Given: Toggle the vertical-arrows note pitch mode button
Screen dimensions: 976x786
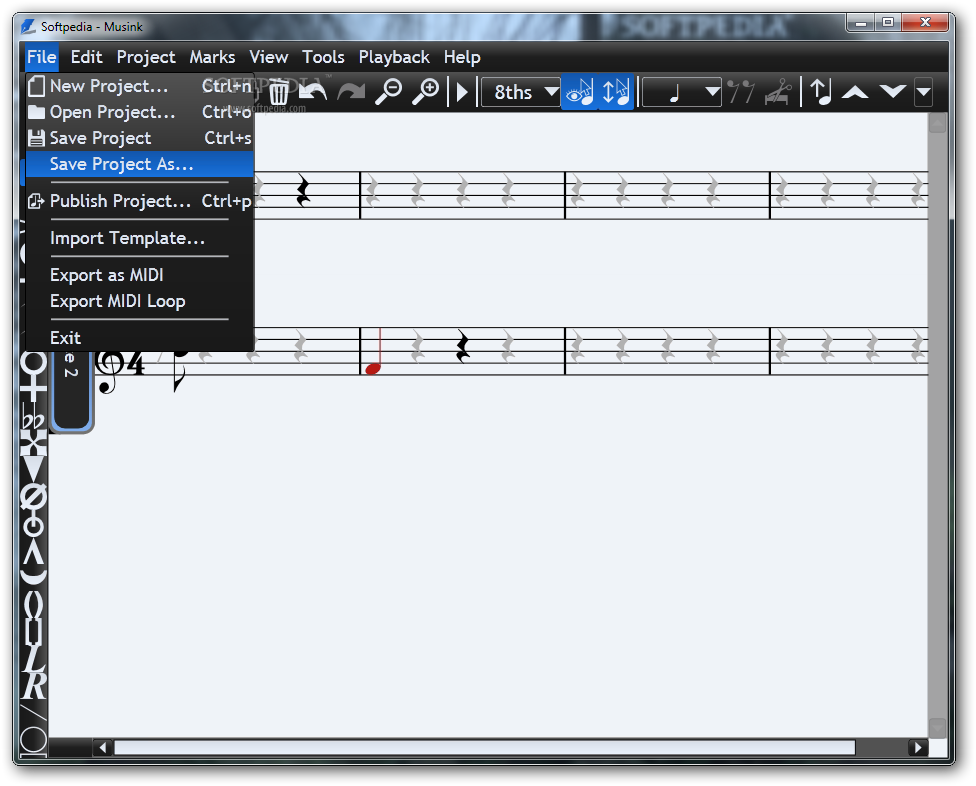Looking at the screenshot, I should pyautogui.click(x=616, y=92).
